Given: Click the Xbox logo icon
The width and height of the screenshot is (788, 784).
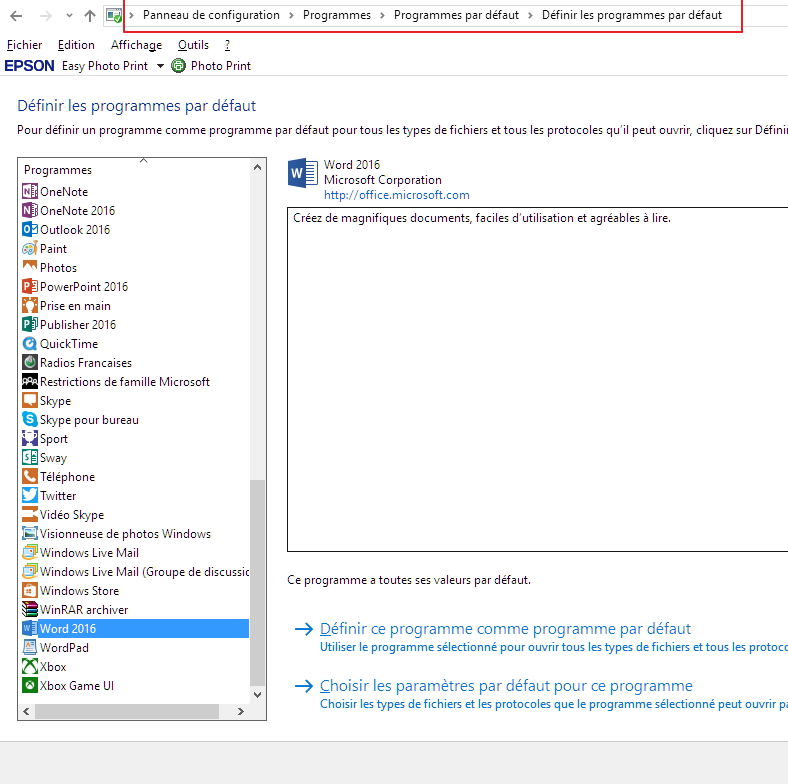Looking at the screenshot, I should (30, 666).
